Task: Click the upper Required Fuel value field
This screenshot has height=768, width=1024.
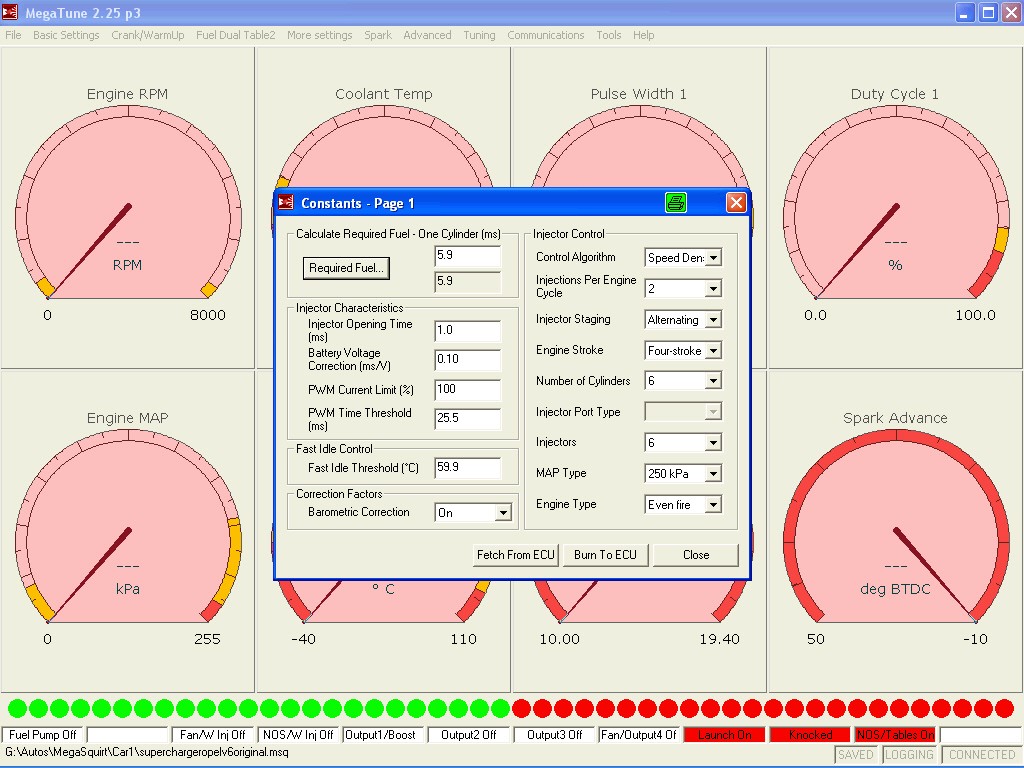Action: tap(468, 256)
